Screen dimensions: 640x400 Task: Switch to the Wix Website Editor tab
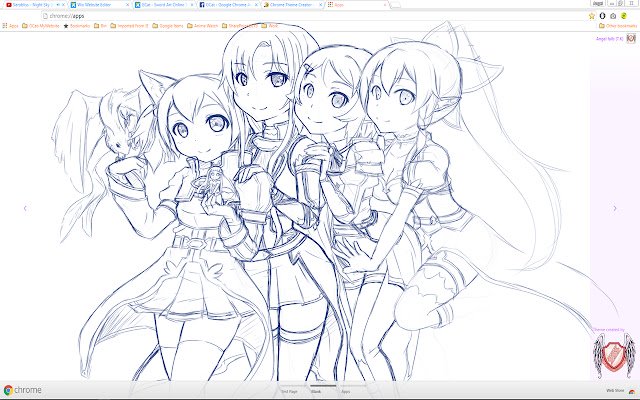point(99,5)
